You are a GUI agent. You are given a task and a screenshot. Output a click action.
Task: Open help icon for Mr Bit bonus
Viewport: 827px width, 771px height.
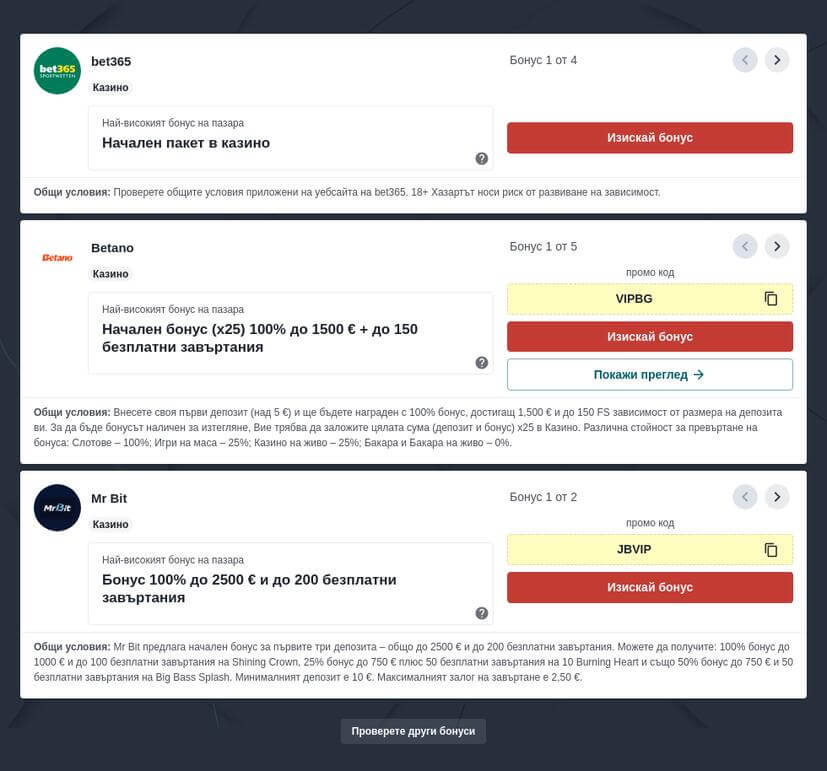481,613
